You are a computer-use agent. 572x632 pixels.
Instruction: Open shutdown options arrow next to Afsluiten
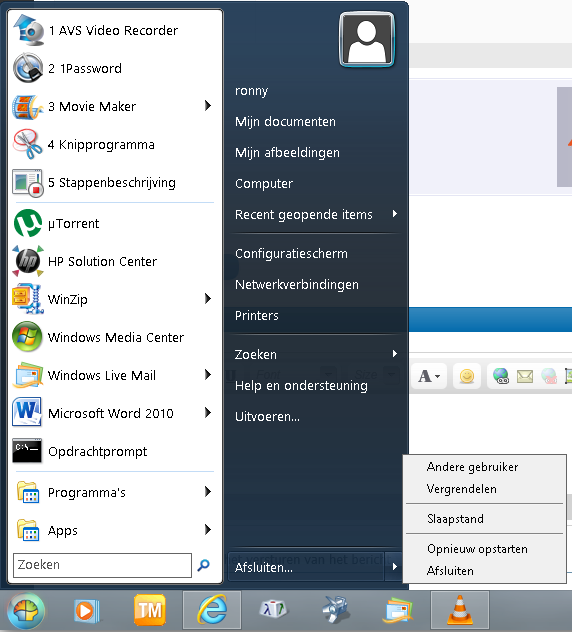[394, 567]
